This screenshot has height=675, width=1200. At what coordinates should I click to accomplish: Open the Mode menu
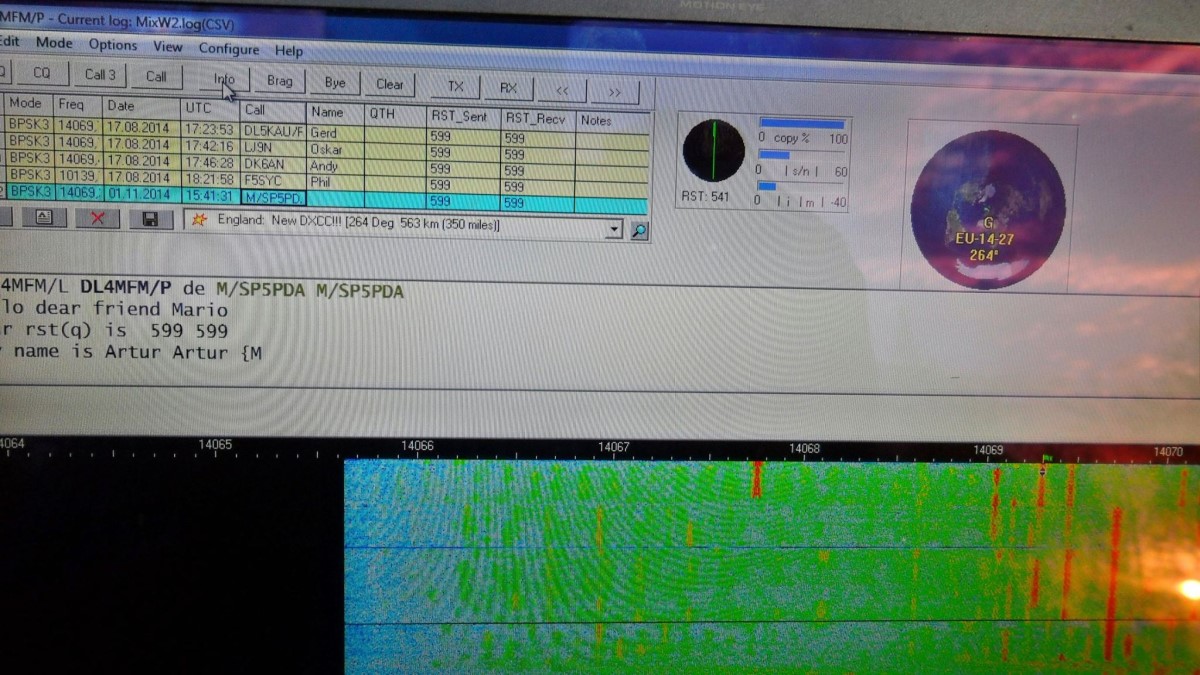[54, 43]
